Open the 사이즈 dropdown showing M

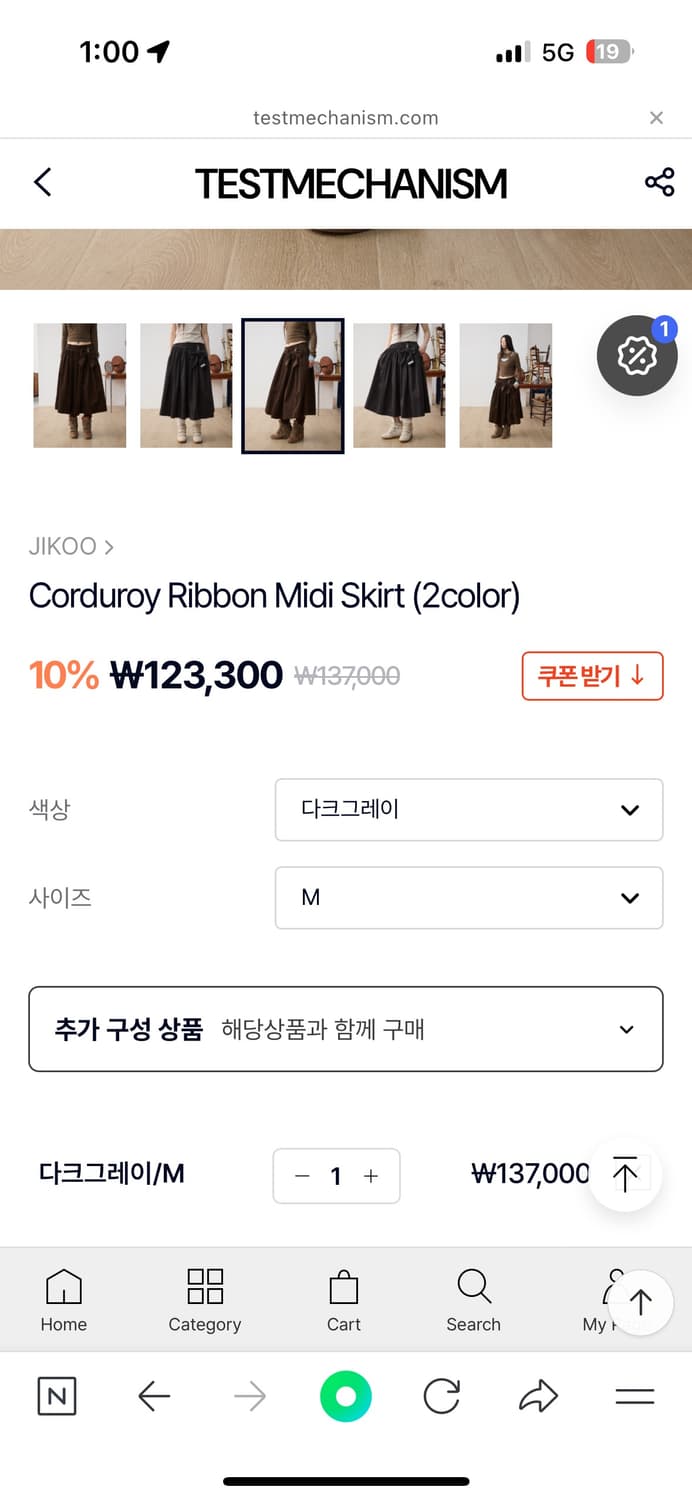(468, 898)
